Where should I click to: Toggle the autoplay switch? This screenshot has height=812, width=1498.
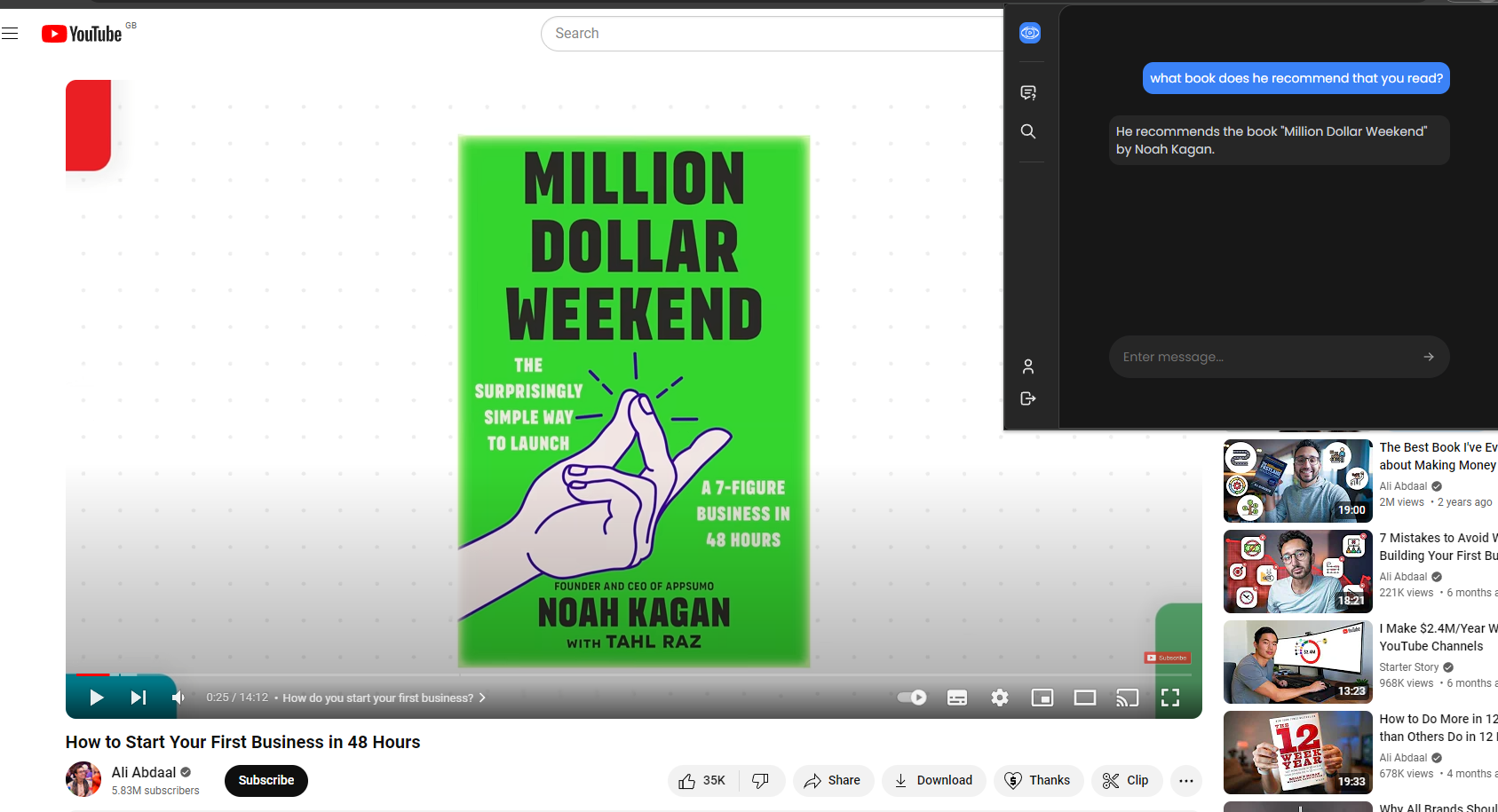point(912,698)
